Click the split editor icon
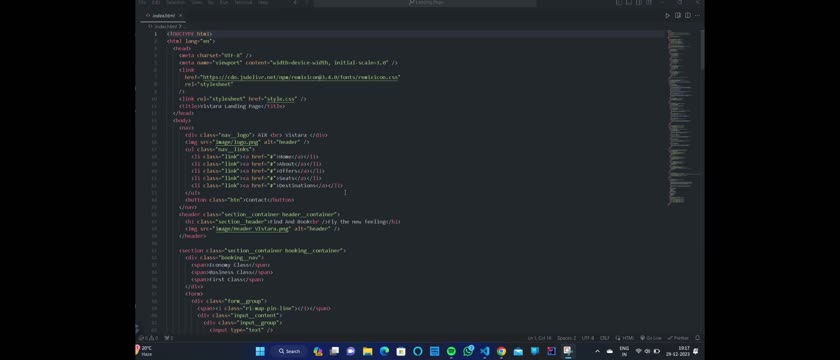Image resolution: width=840 pixels, height=360 pixels. [x=687, y=16]
